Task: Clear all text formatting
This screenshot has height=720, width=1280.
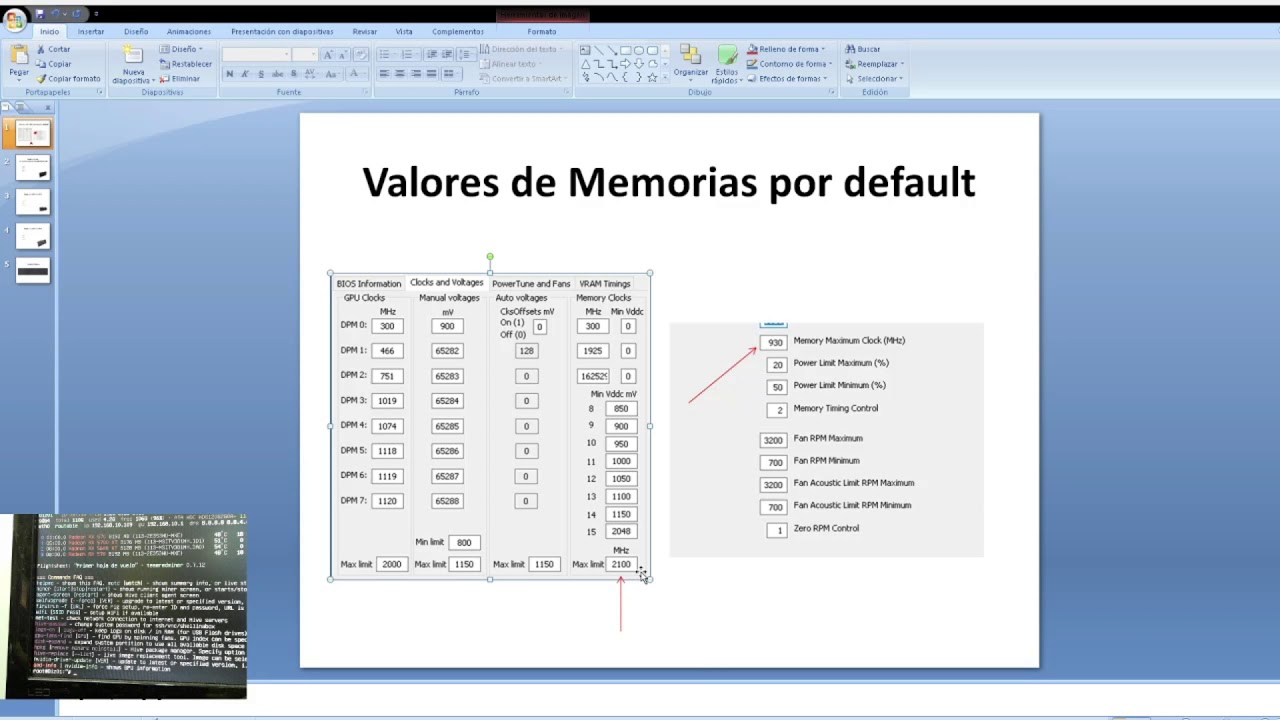Action: (x=361, y=54)
